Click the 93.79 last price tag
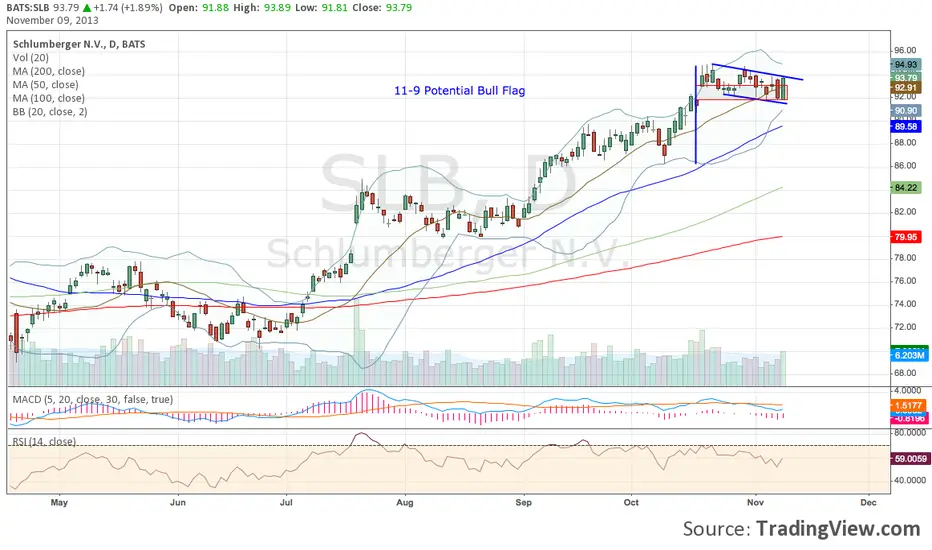932x550 pixels. (x=906, y=77)
